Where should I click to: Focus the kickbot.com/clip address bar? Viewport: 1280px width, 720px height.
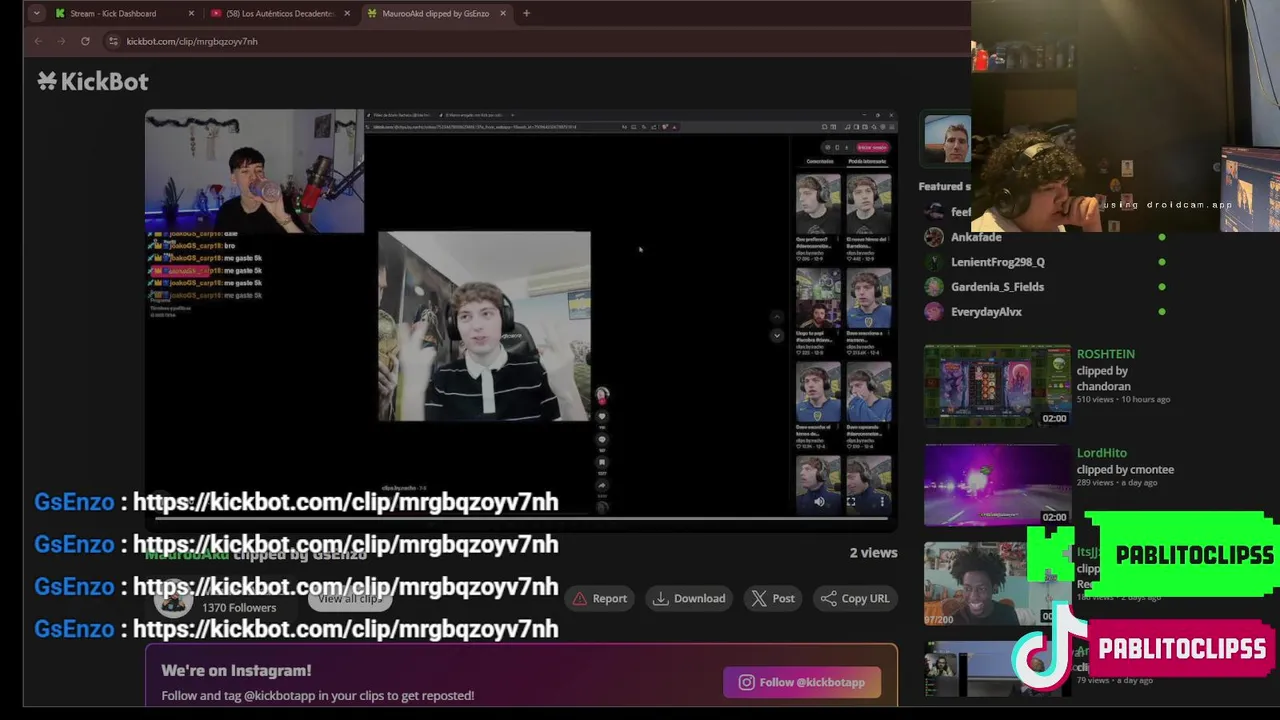tap(540, 41)
